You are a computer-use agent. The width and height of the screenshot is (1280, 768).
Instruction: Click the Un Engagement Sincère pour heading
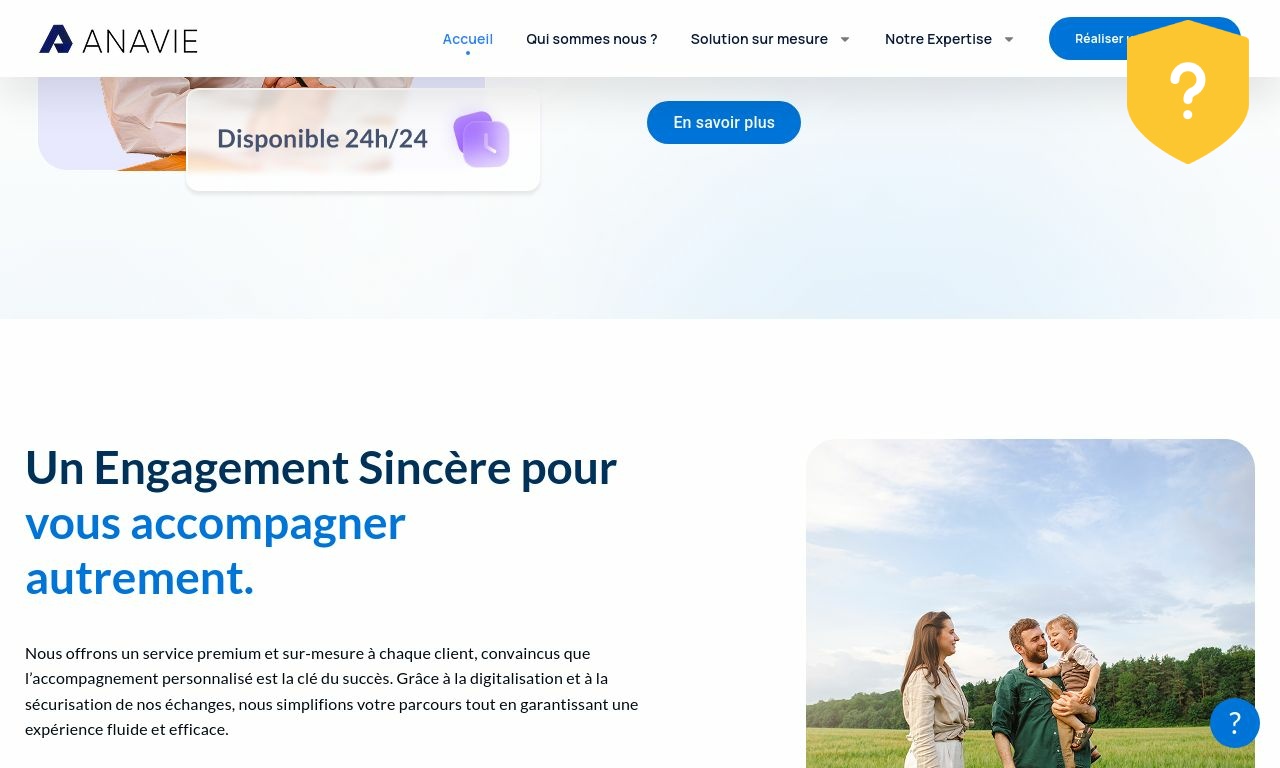click(x=321, y=467)
